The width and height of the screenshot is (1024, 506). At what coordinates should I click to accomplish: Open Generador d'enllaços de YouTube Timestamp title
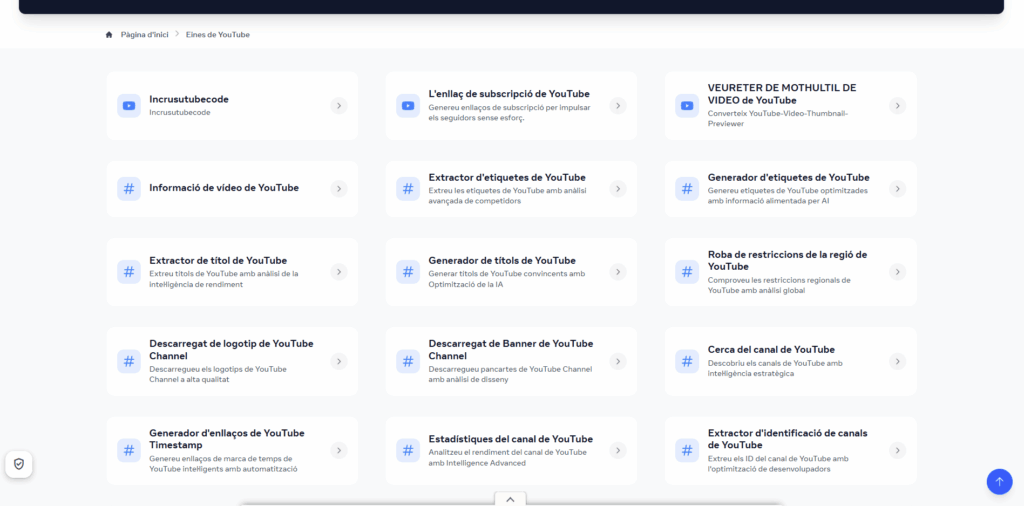[x=227, y=439]
